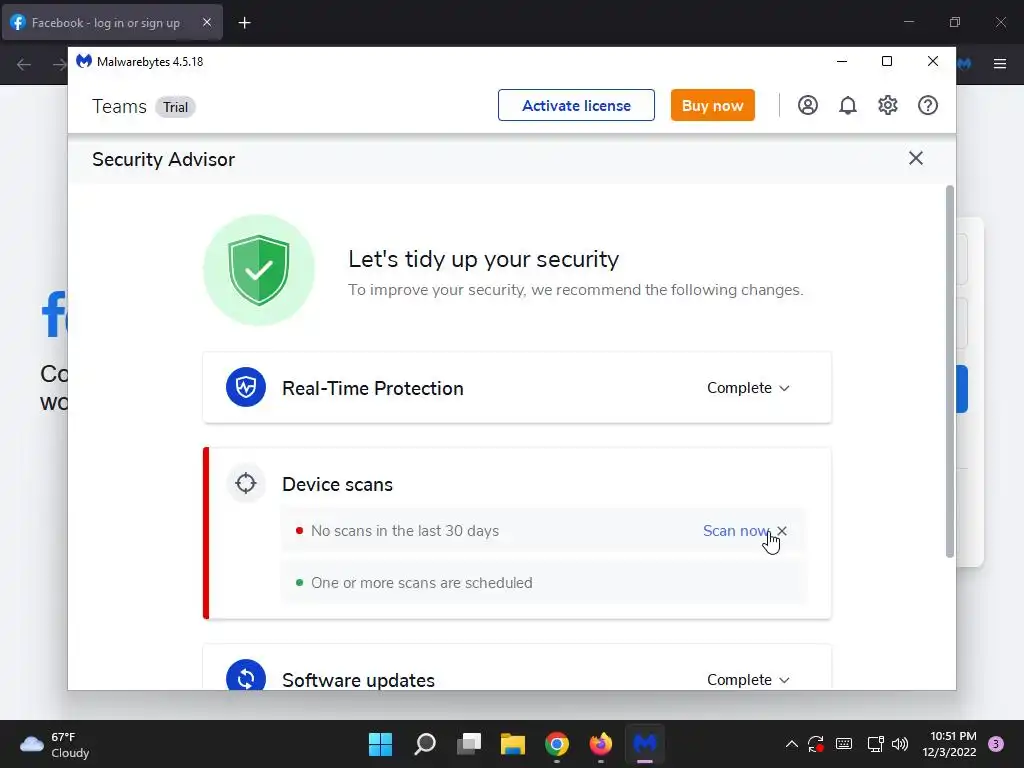Open the network tray icon
This screenshot has height=768, width=1024.
point(875,744)
